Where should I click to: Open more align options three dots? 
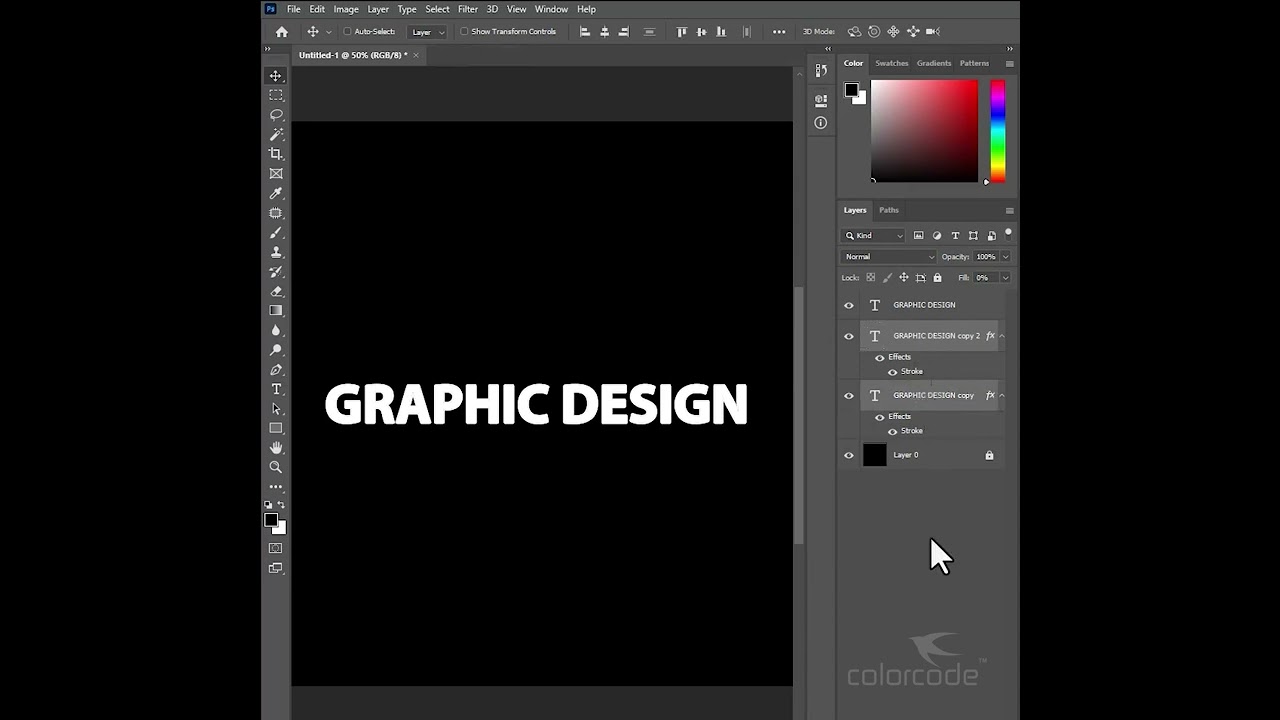pyautogui.click(x=779, y=32)
